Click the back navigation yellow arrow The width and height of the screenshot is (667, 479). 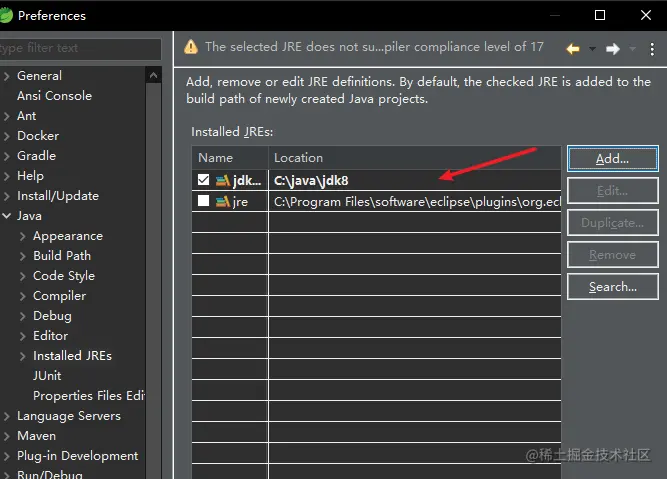573,49
